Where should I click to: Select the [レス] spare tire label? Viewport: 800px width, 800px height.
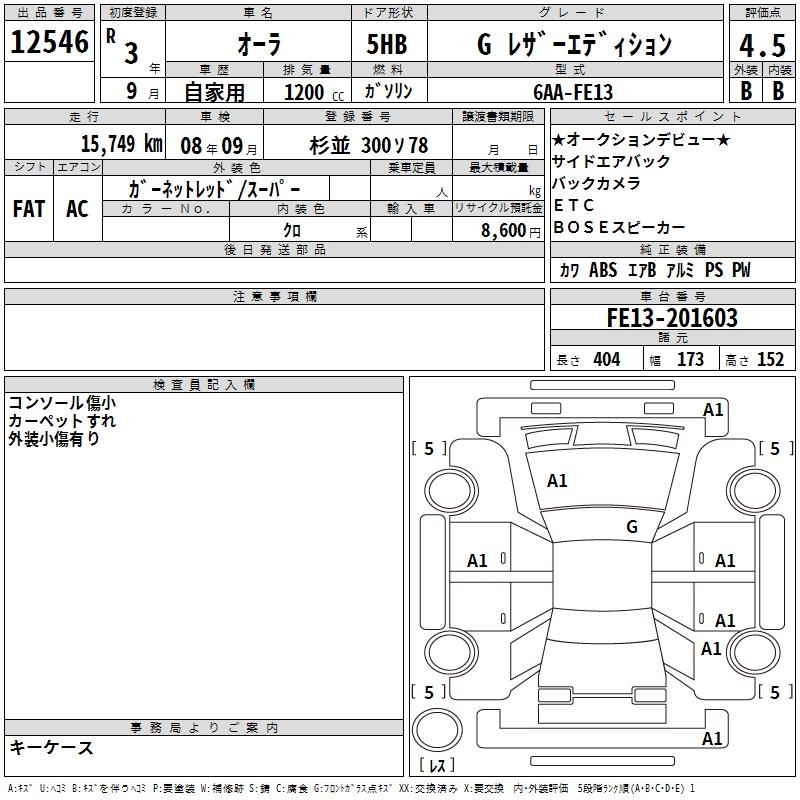[x=437, y=764]
